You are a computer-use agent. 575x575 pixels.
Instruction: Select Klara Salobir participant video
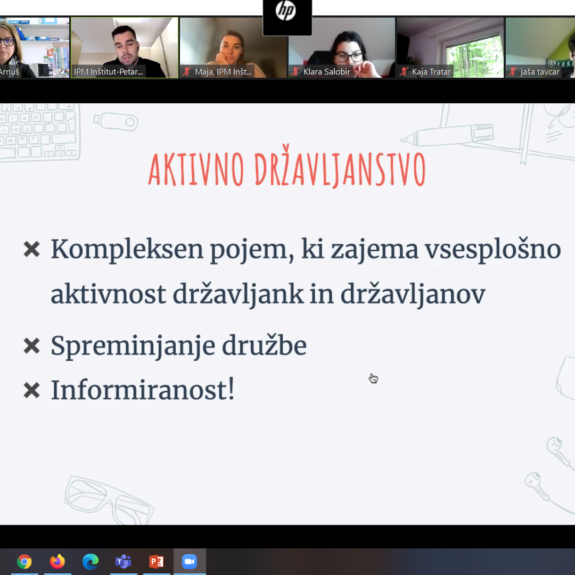coord(342,48)
